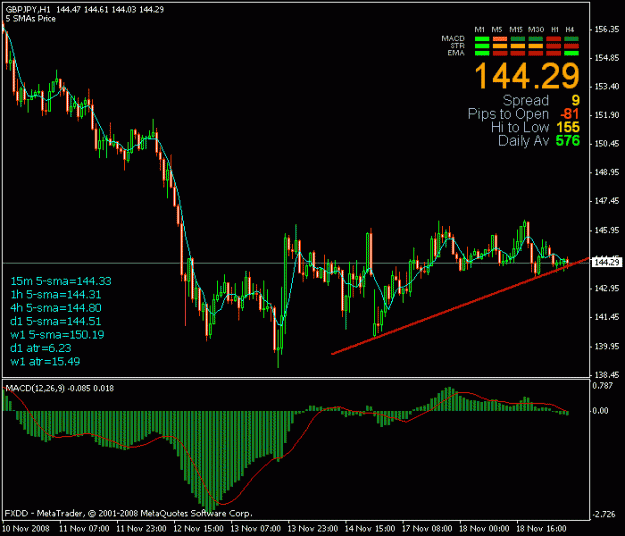
Task: Click the highlighted 144.29 price axis tag
Action: pyautogui.click(x=607, y=262)
